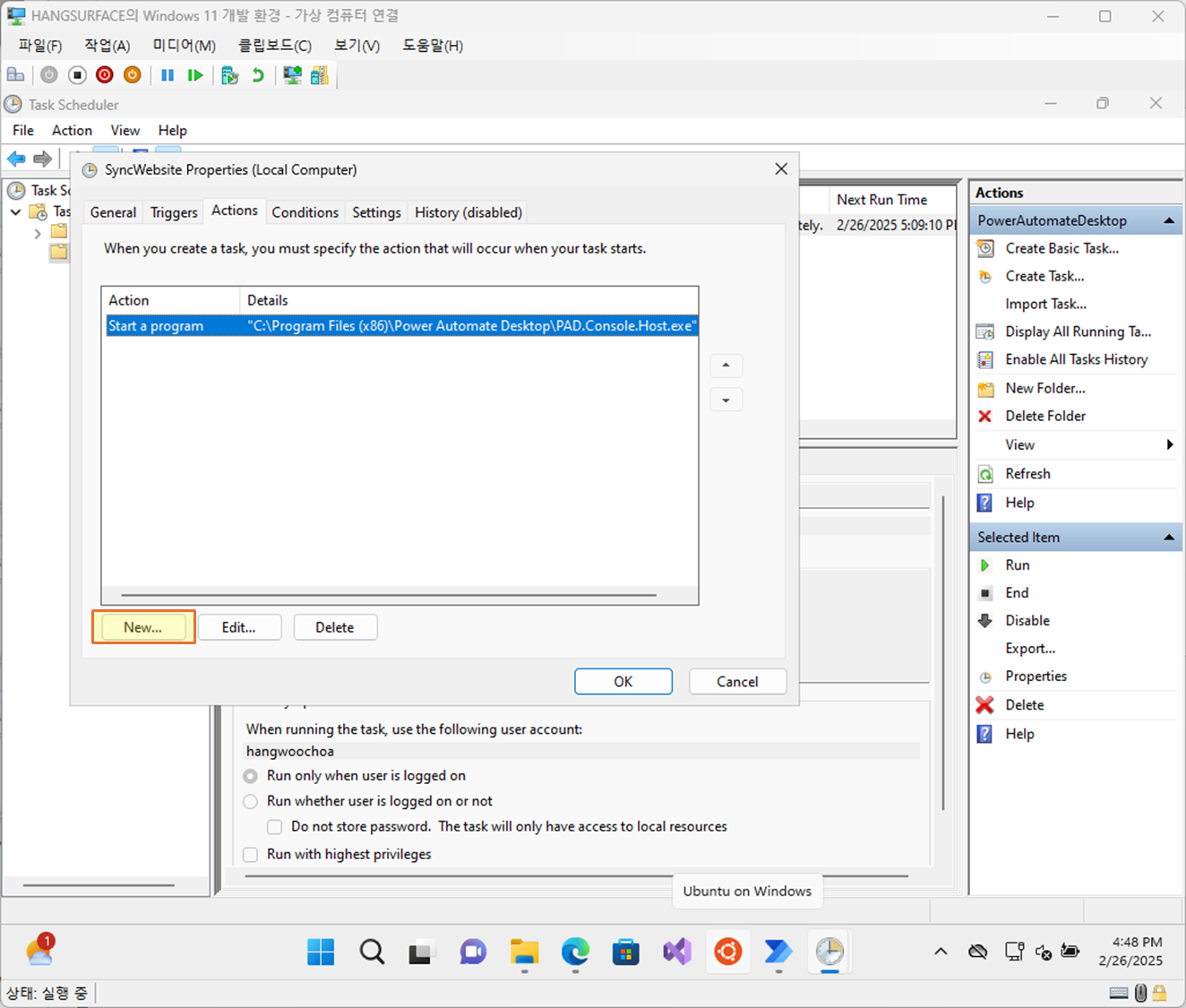Open File Explorer from taskbar
Screen dimensions: 1186x1008
(525, 952)
